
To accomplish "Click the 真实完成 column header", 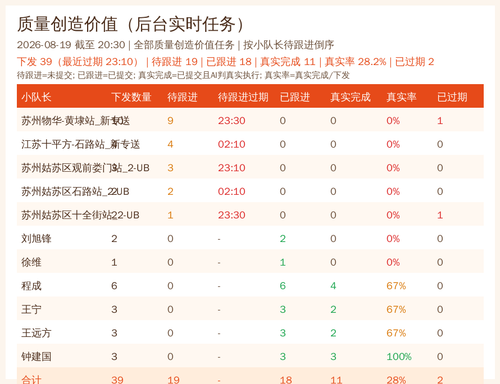I will click(350, 97).
